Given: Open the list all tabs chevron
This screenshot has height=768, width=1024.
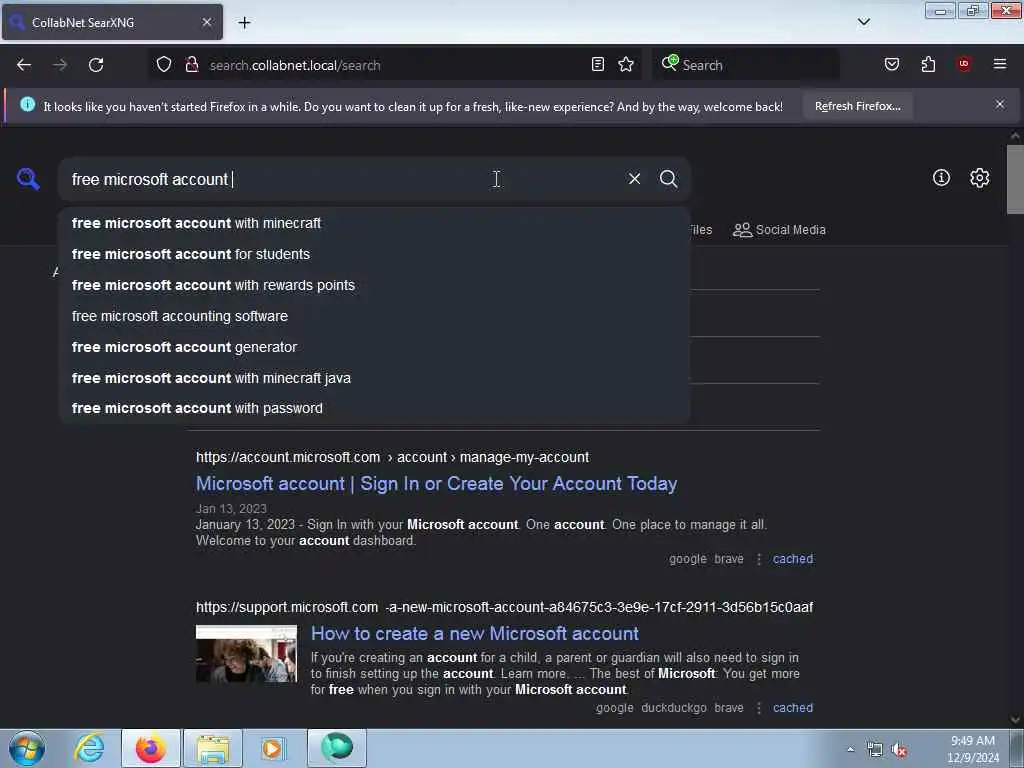Looking at the screenshot, I should click(x=864, y=22).
